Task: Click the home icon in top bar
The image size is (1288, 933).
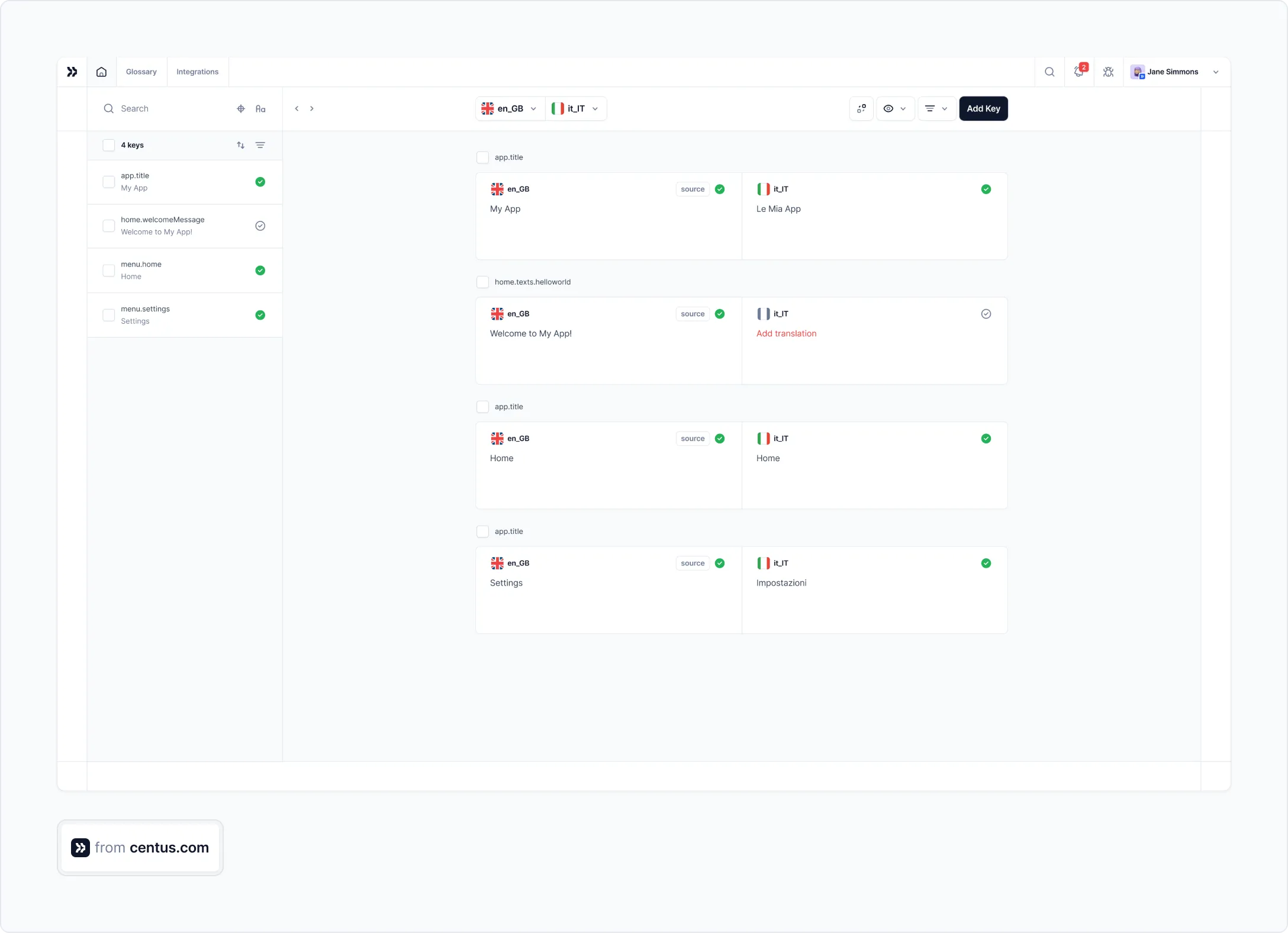Action: pyautogui.click(x=101, y=72)
